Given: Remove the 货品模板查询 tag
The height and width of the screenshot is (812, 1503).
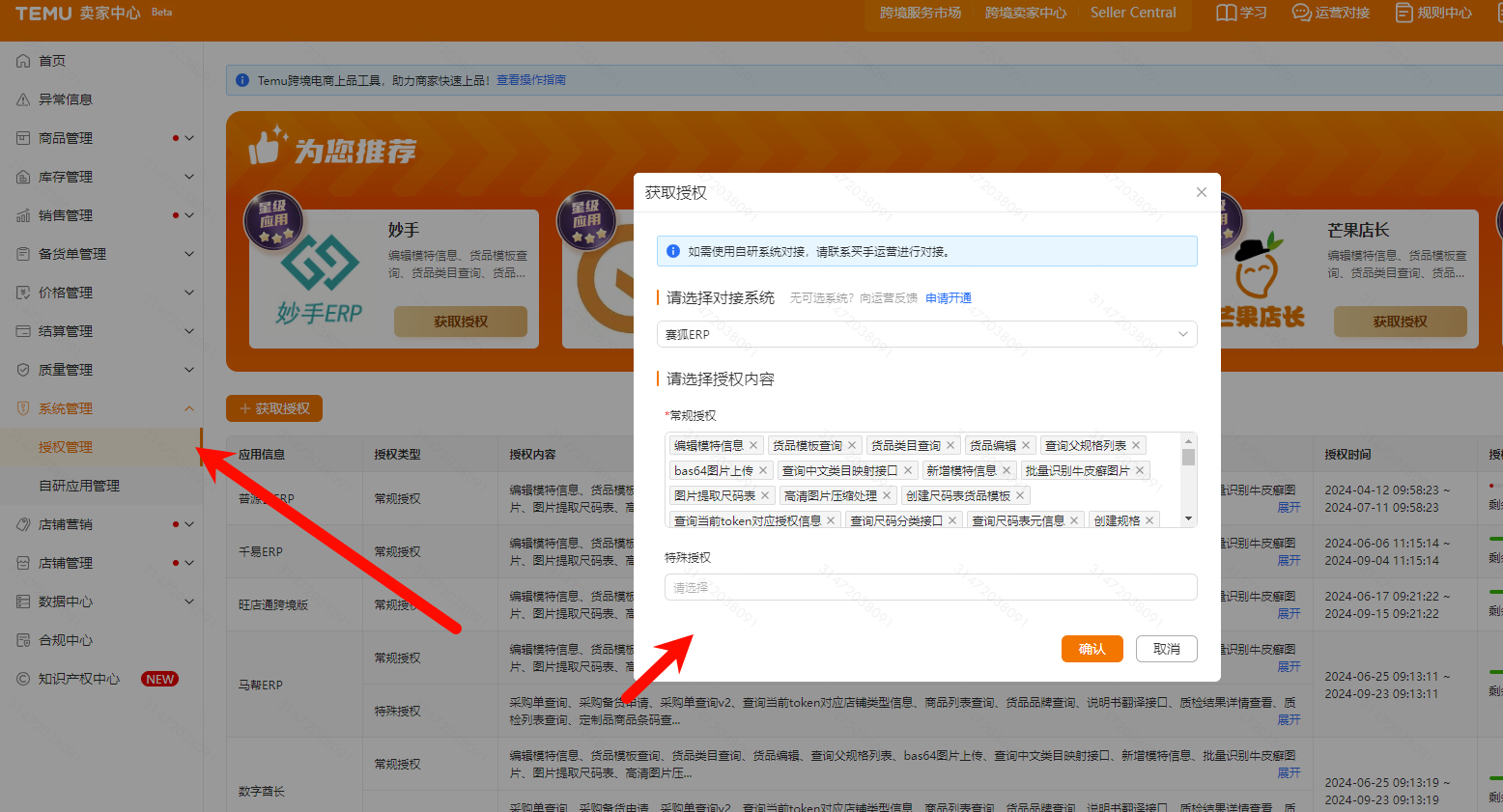Looking at the screenshot, I should coord(852,445).
